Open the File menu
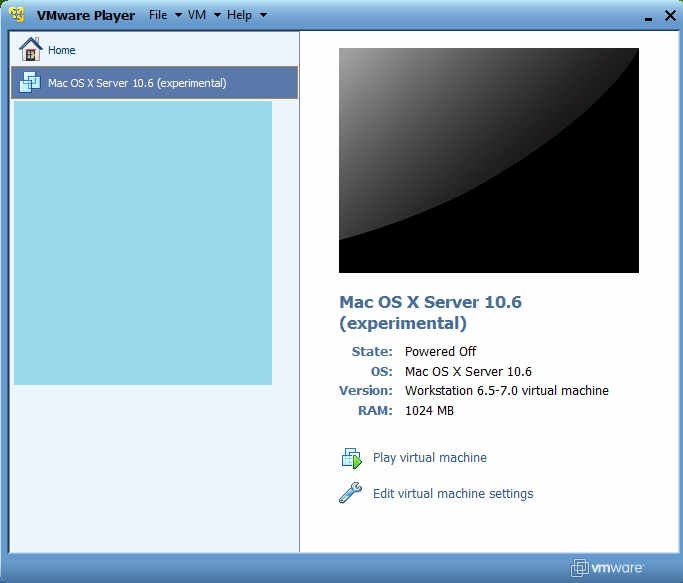This screenshot has height=583, width=683. click(158, 15)
